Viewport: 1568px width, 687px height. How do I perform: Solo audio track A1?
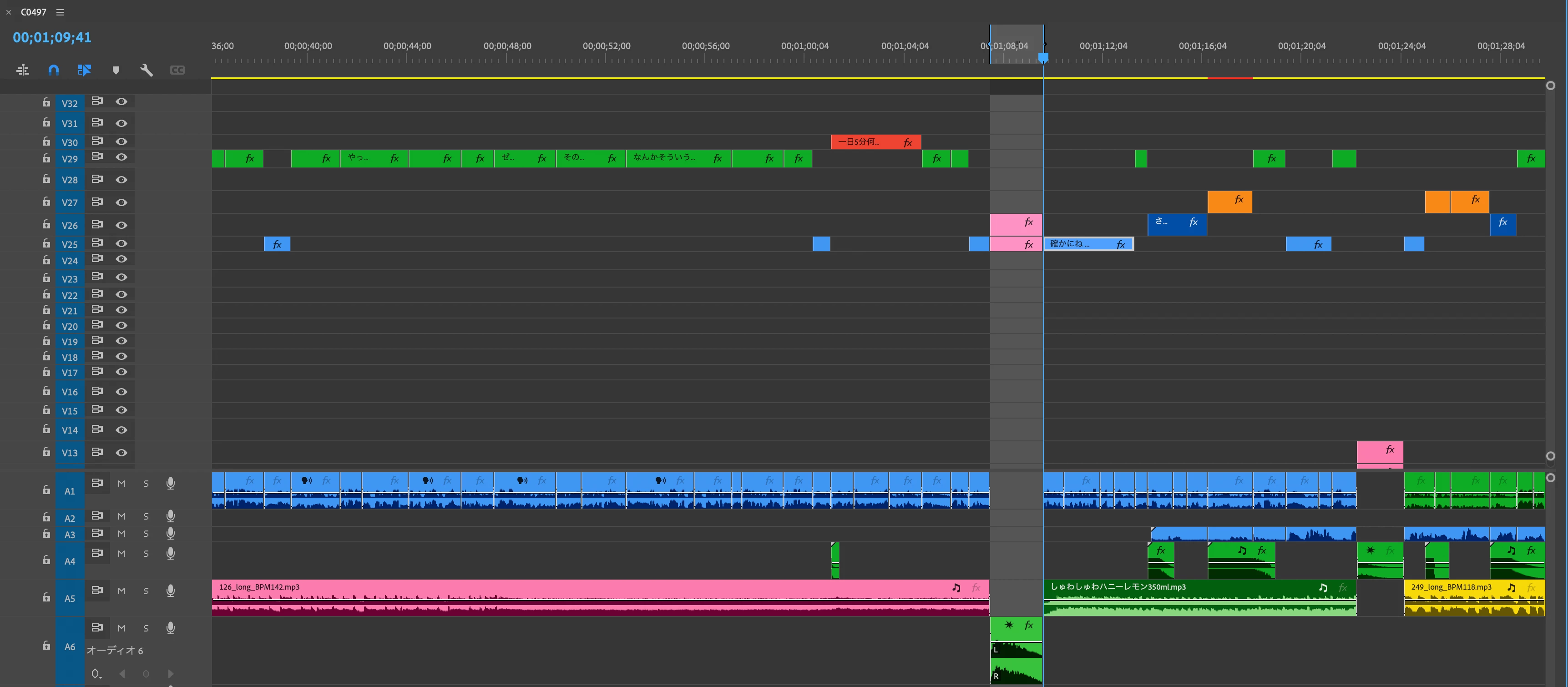coord(146,484)
